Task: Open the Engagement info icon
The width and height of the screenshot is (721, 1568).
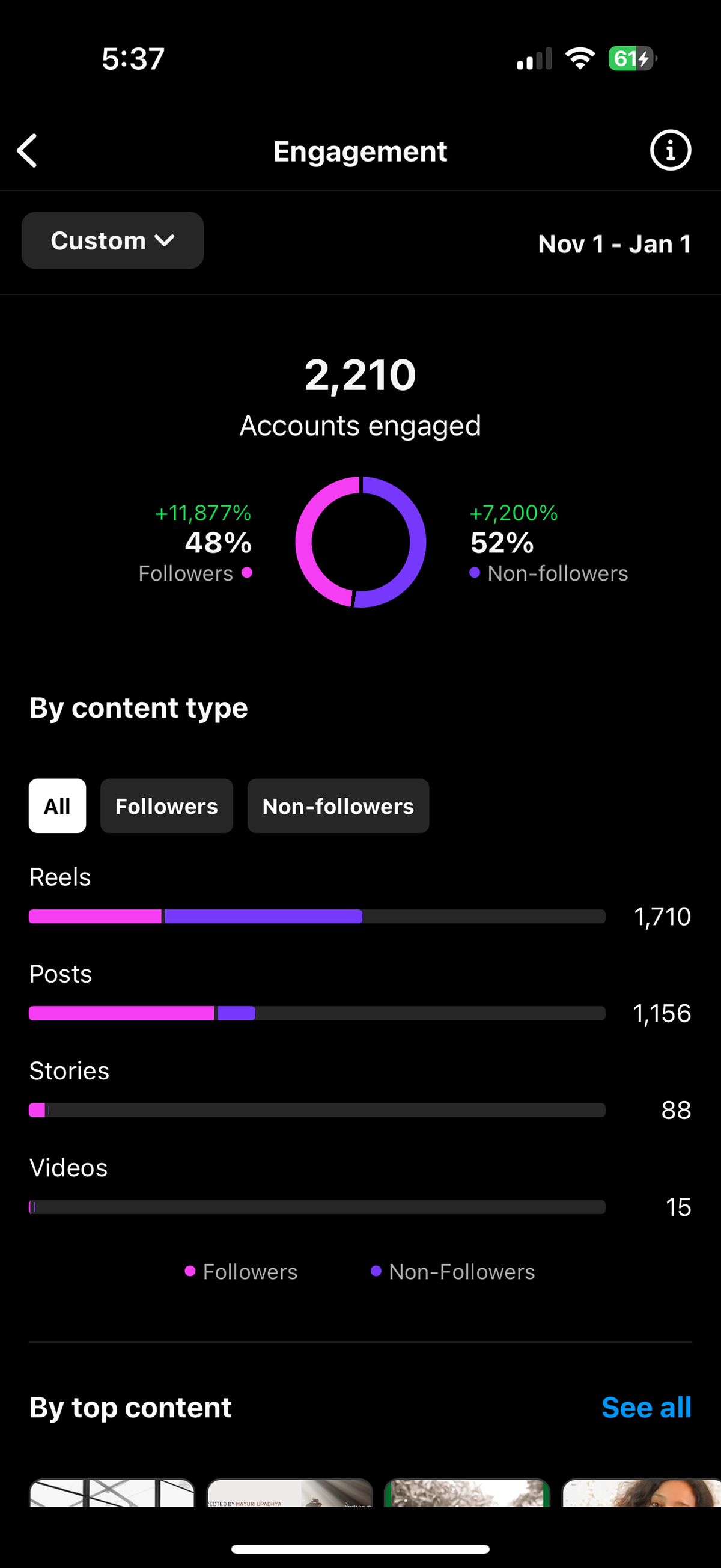Action: 670,150
